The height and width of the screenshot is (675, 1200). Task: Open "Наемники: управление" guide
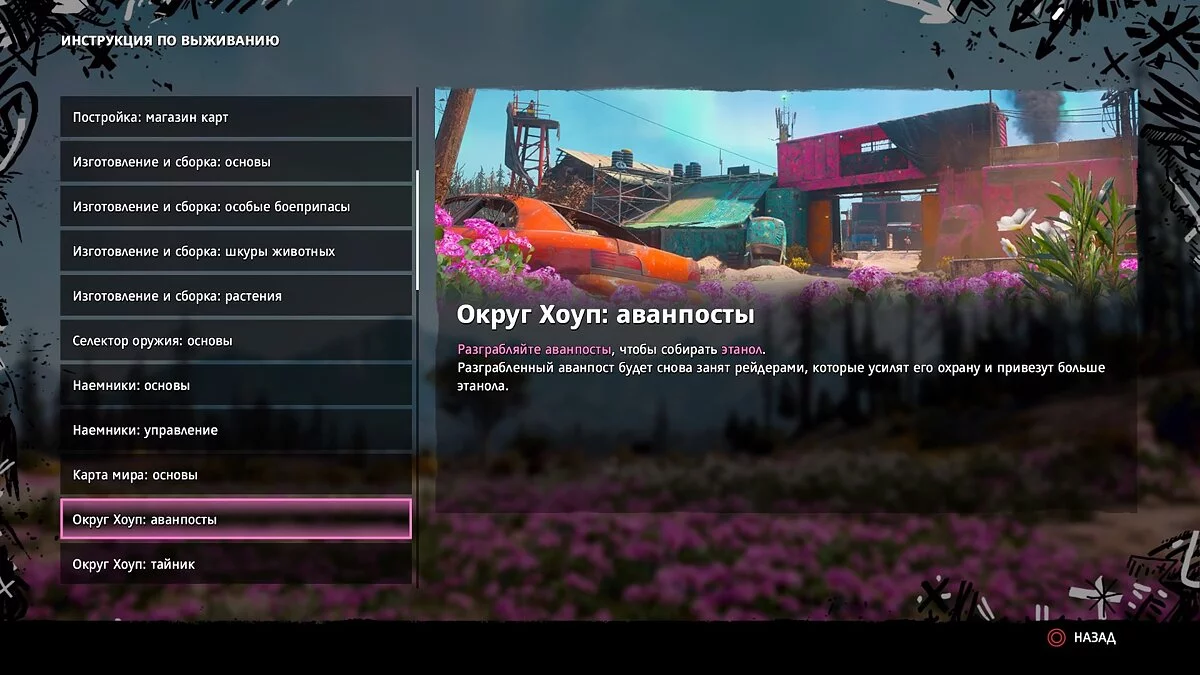(236, 430)
